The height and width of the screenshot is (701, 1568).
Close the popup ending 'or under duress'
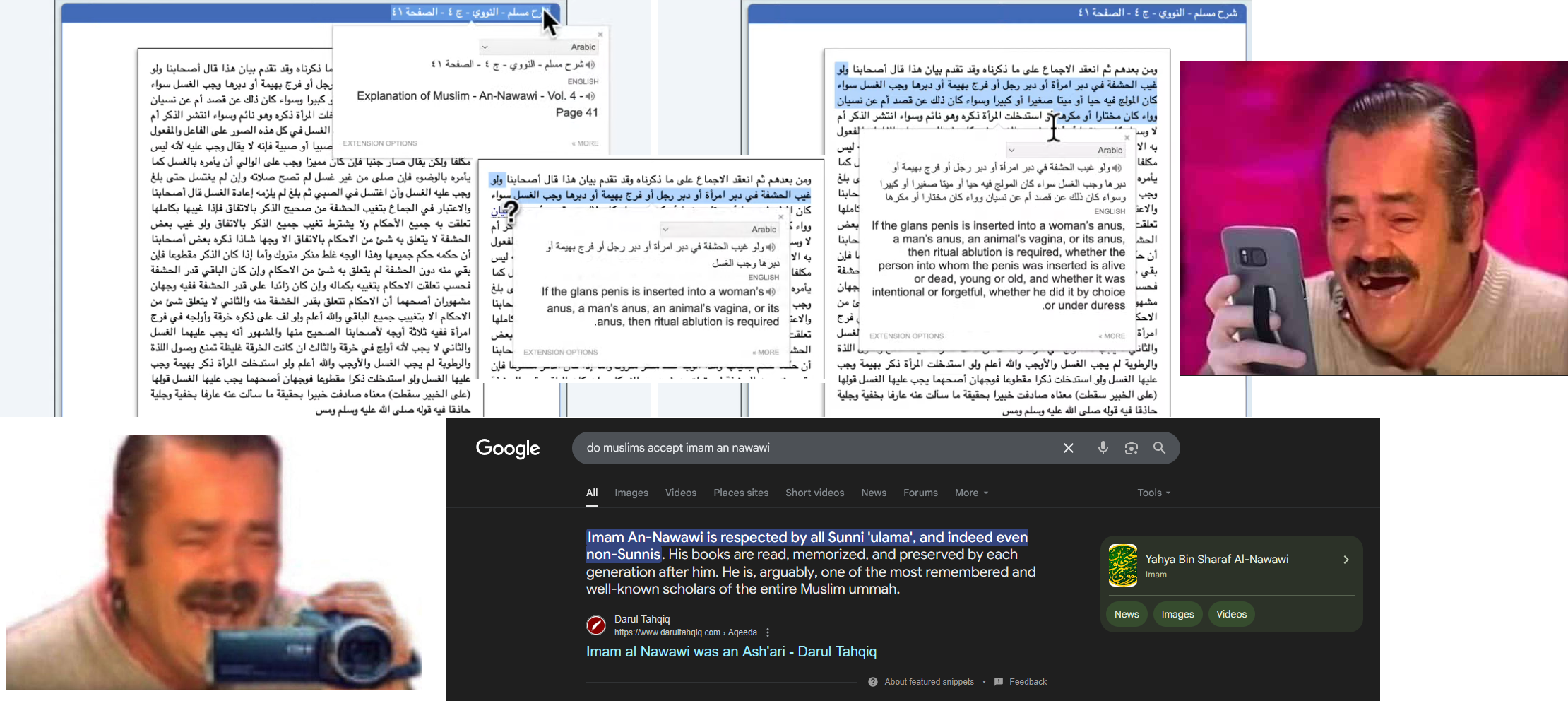[x=1127, y=137]
